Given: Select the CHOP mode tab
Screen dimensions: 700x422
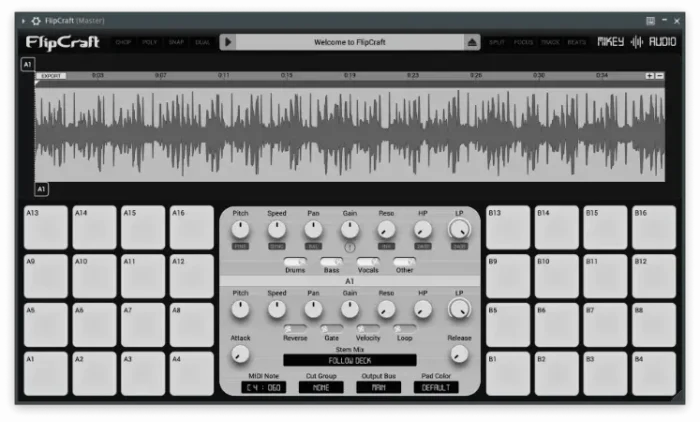Looking at the screenshot, I should tap(123, 43).
